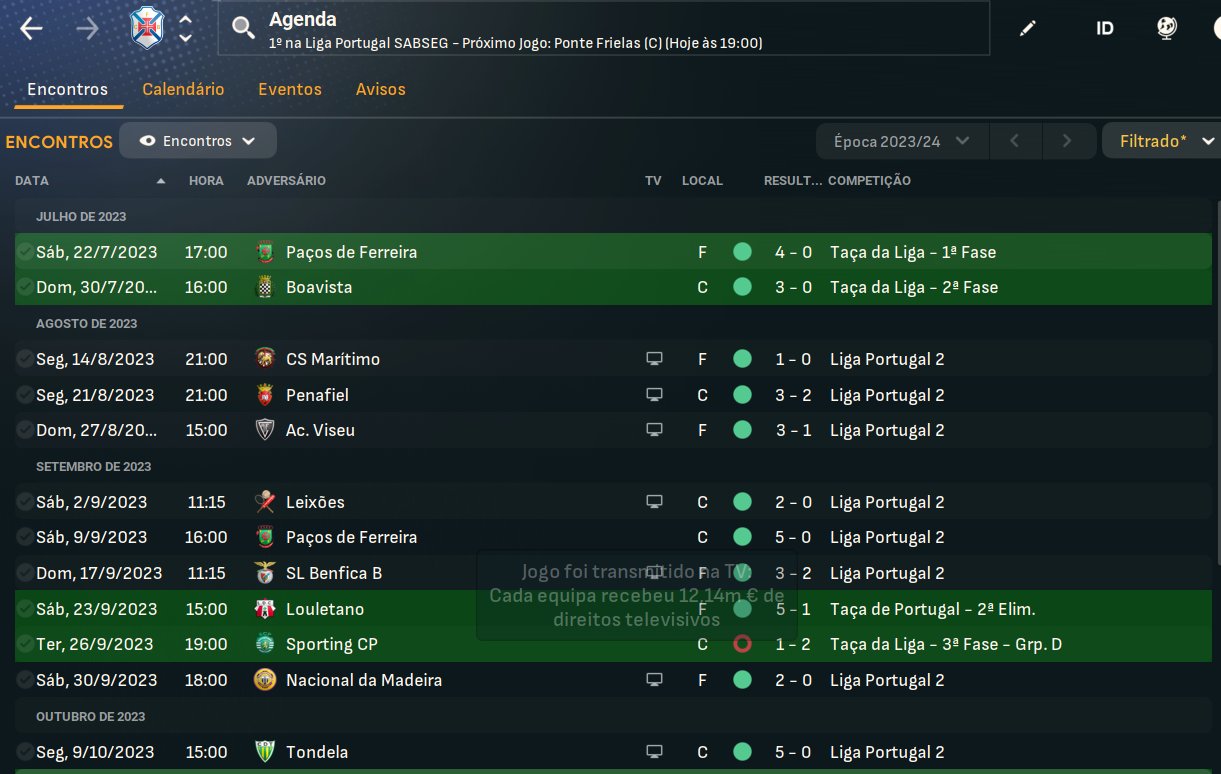Click red loss indicator for Sporting CP match
1221x774 pixels.
[742, 644]
